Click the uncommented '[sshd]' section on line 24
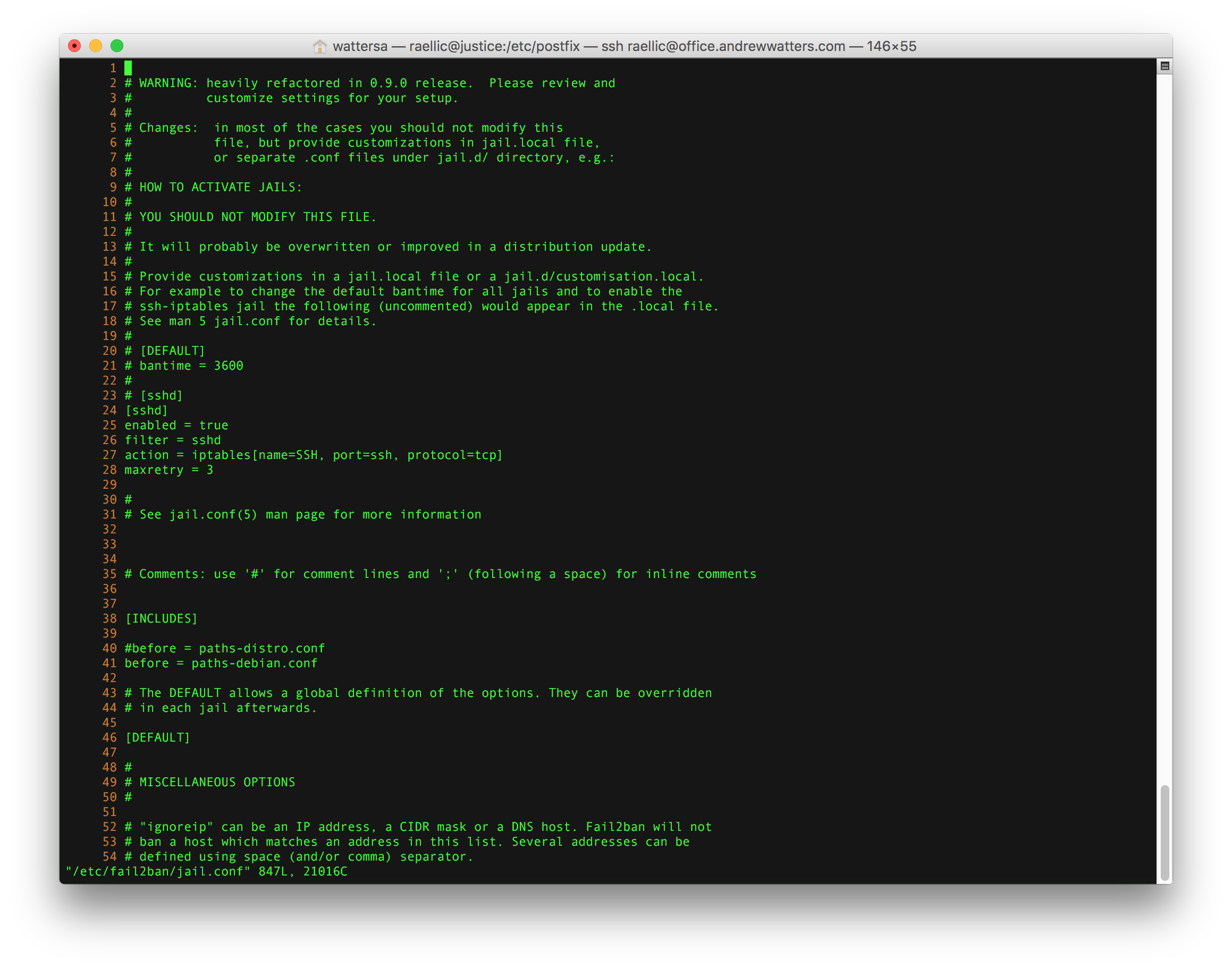This screenshot has height=969, width=1232. [146, 411]
